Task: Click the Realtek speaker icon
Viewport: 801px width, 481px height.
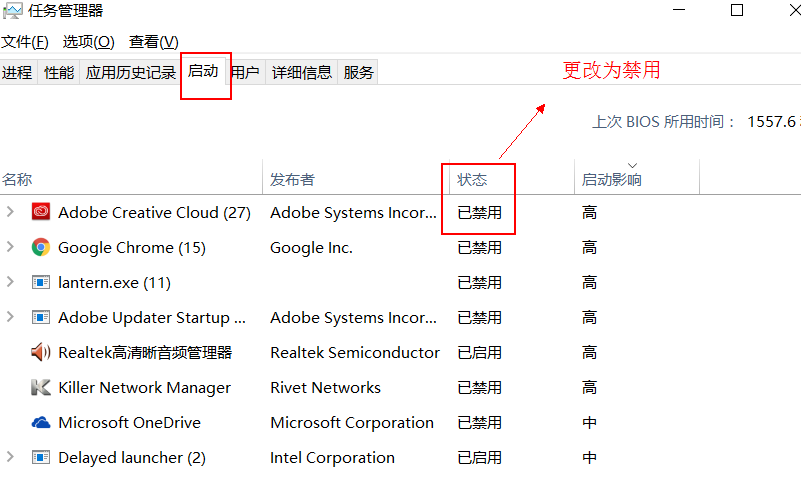Action: [x=41, y=352]
